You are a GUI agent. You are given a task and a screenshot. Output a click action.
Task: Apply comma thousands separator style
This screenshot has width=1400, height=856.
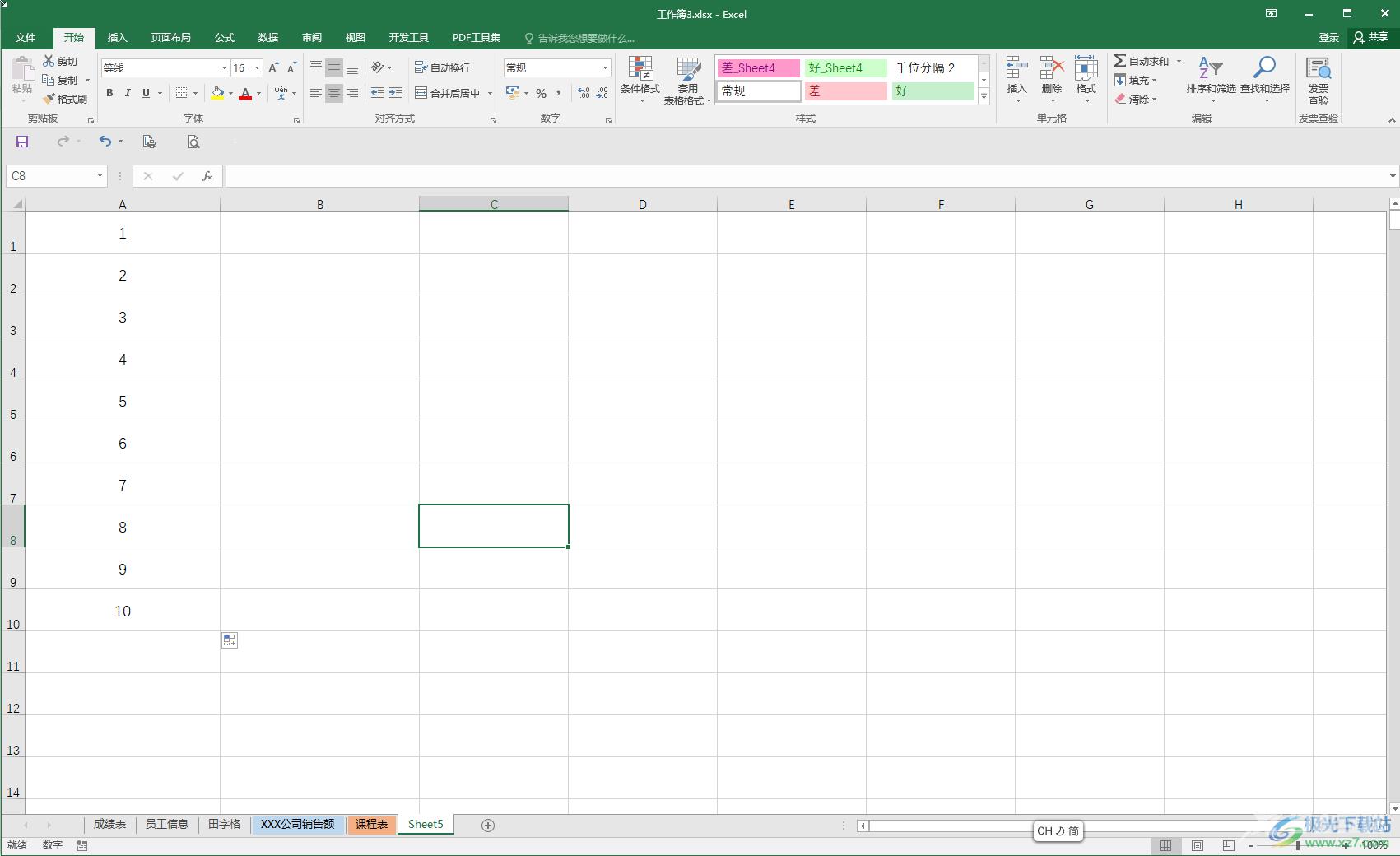pyautogui.click(x=559, y=93)
